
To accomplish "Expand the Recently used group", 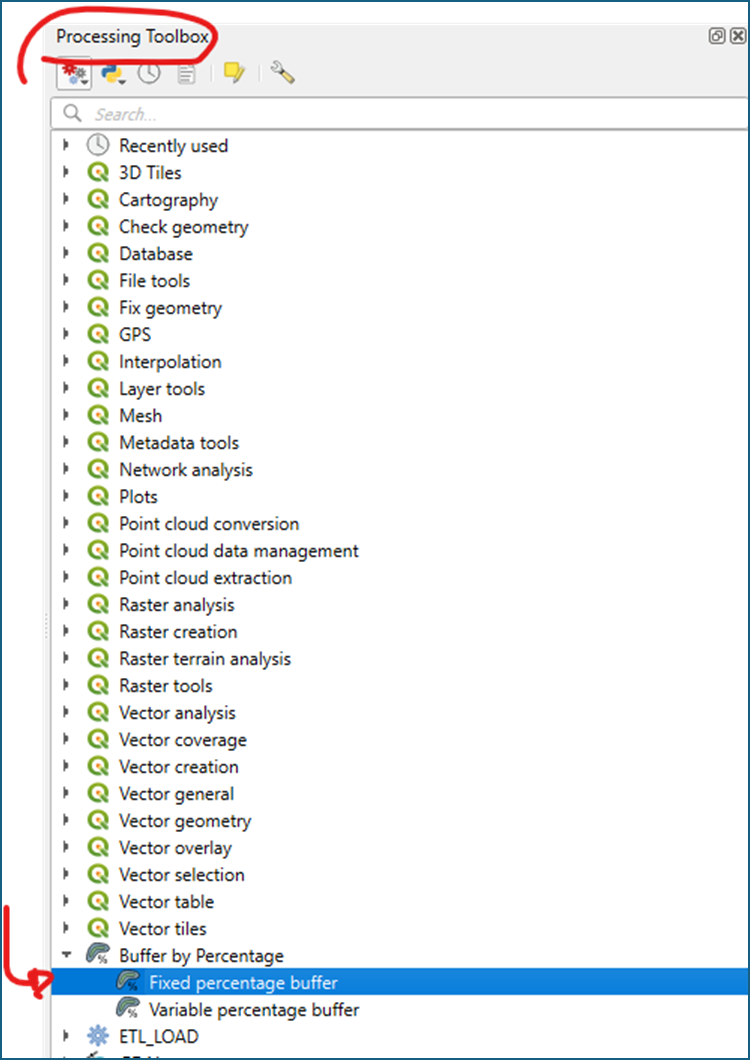I will click(66, 145).
